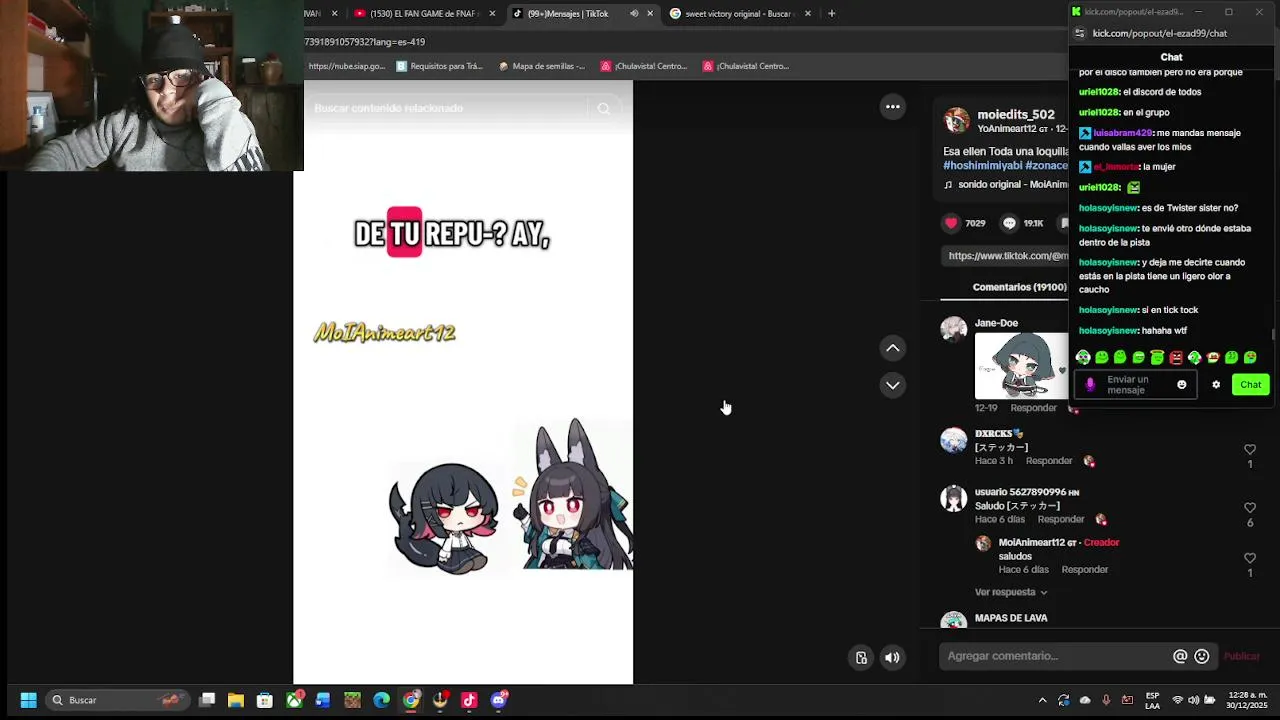Open the Jane-Doe commenter avatar
This screenshot has width=1280, height=720.
pyautogui.click(x=954, y=329)
